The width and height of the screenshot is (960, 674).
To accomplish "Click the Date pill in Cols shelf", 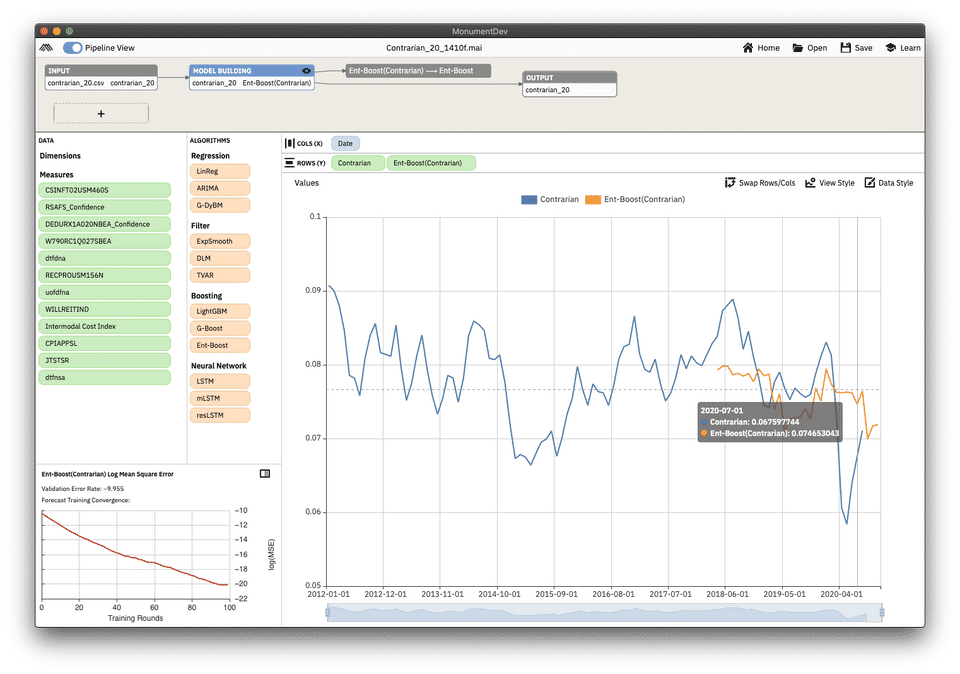I will (x=345, y=144).
